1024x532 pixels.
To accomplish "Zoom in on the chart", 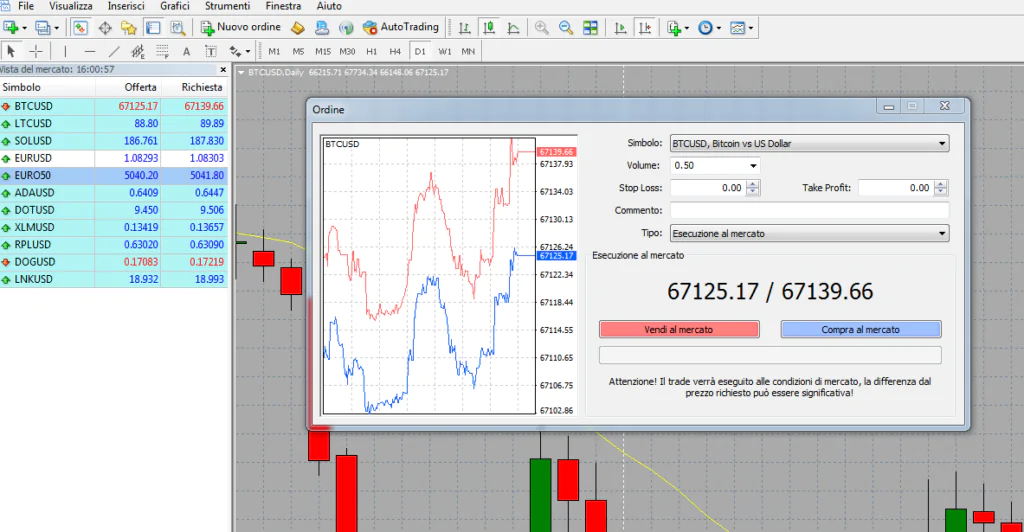I will [541, 27].
